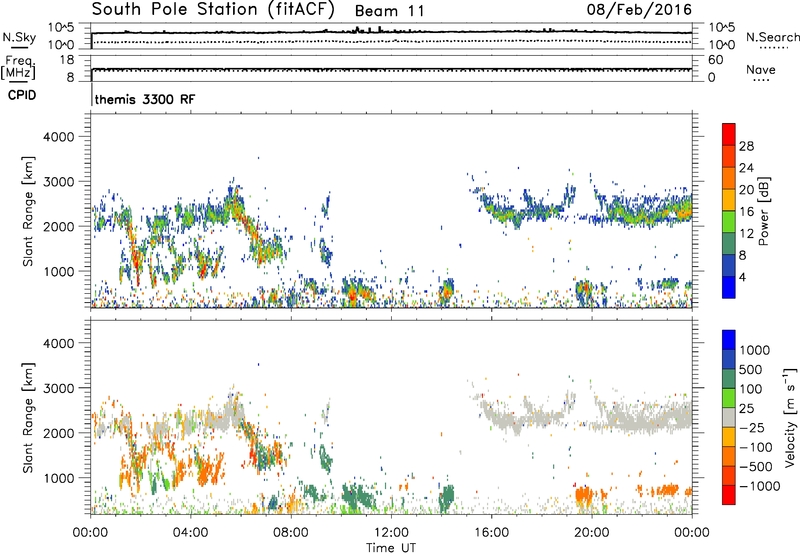
Task: Click the '500' label on Velocity colorbar
Action: pos(752,370)
